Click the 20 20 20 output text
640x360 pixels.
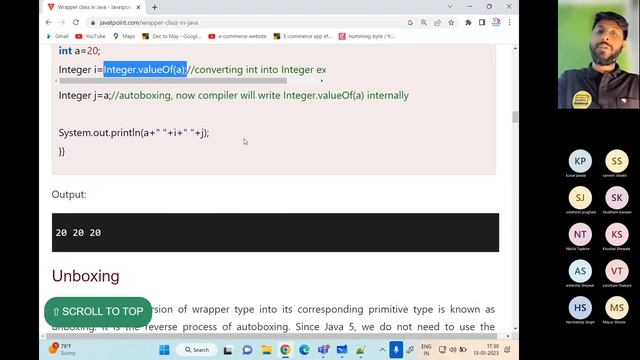[x=78, y=233]
